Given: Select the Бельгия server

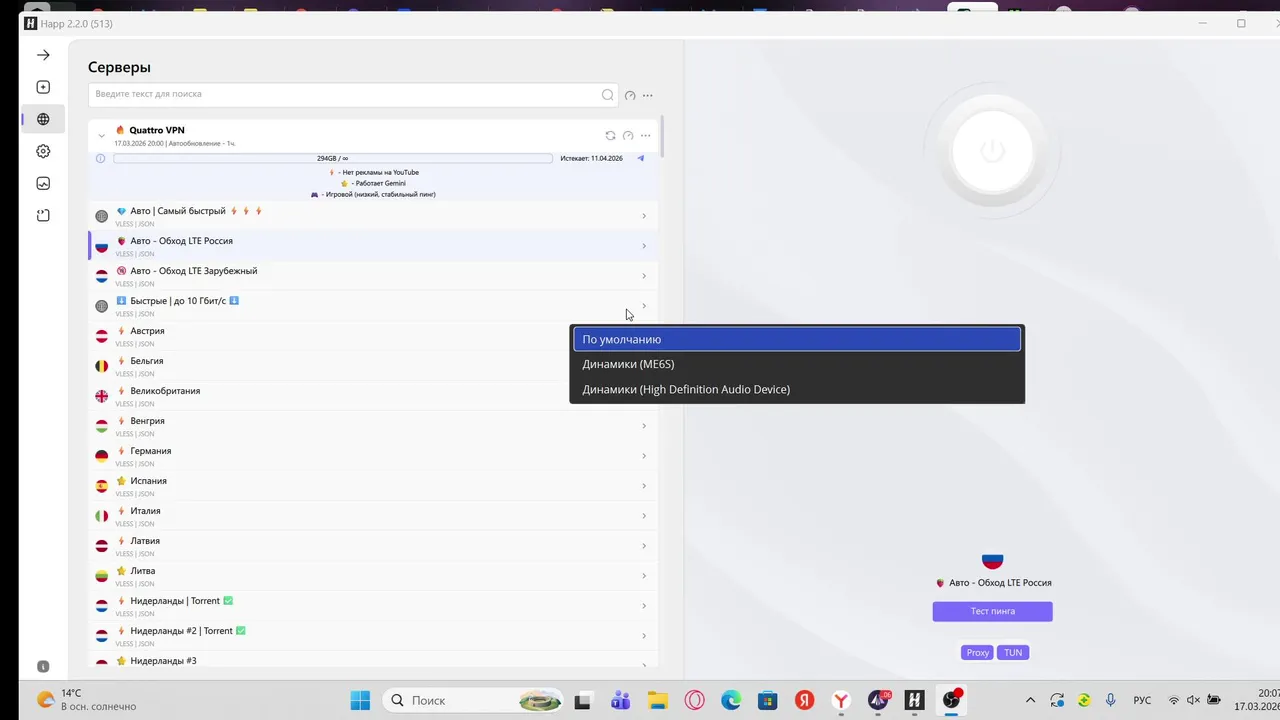Looking at the screenshot, I should pyautogui.click(x=373, y=366).
